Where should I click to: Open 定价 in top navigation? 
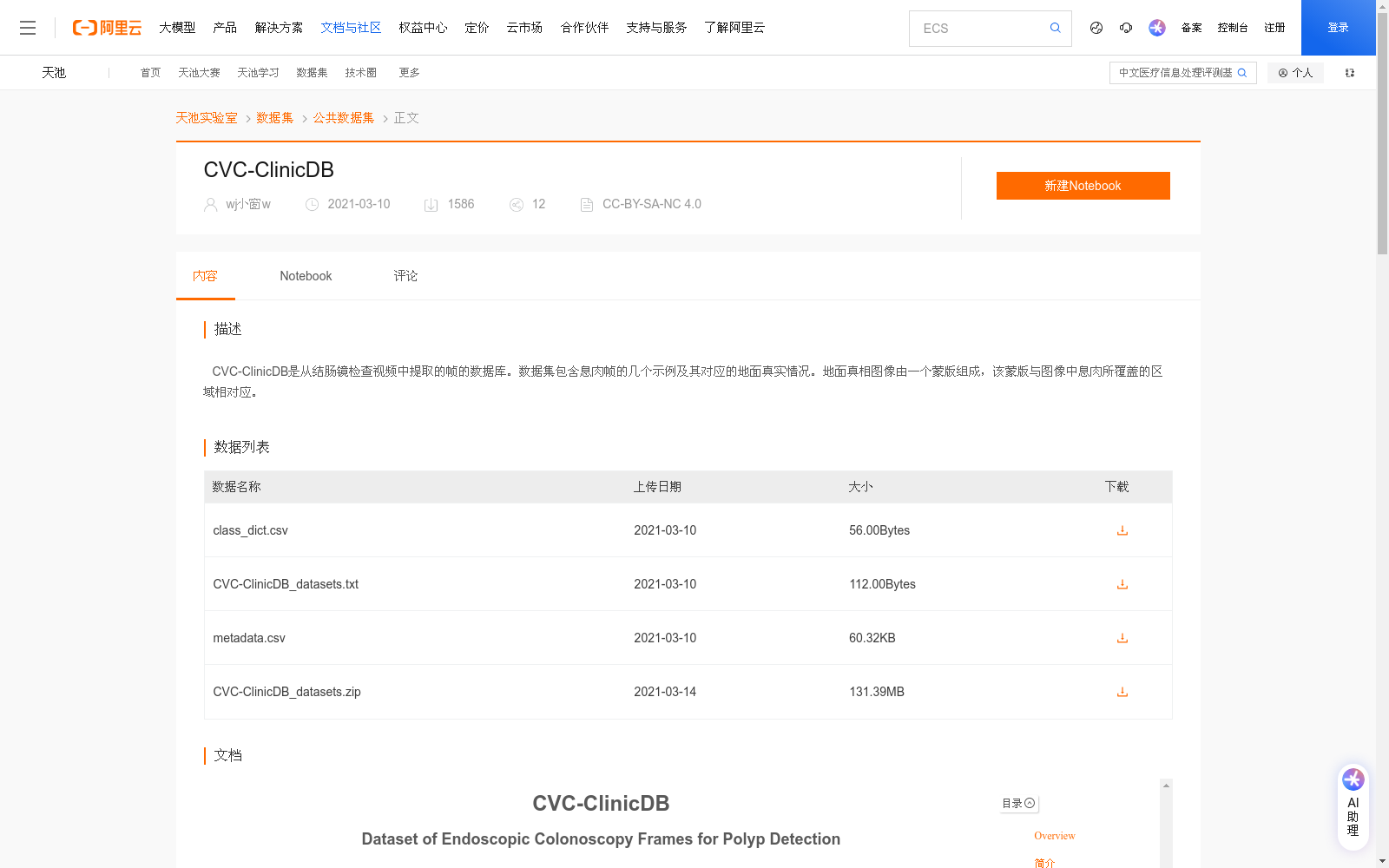[477, 28]
